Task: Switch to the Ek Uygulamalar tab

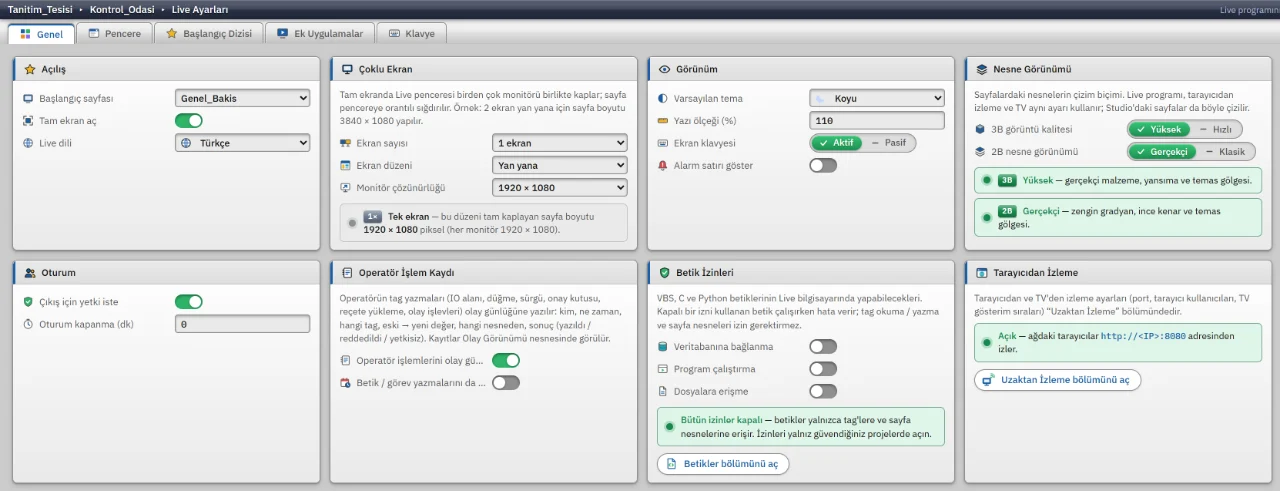Action: 320,34
